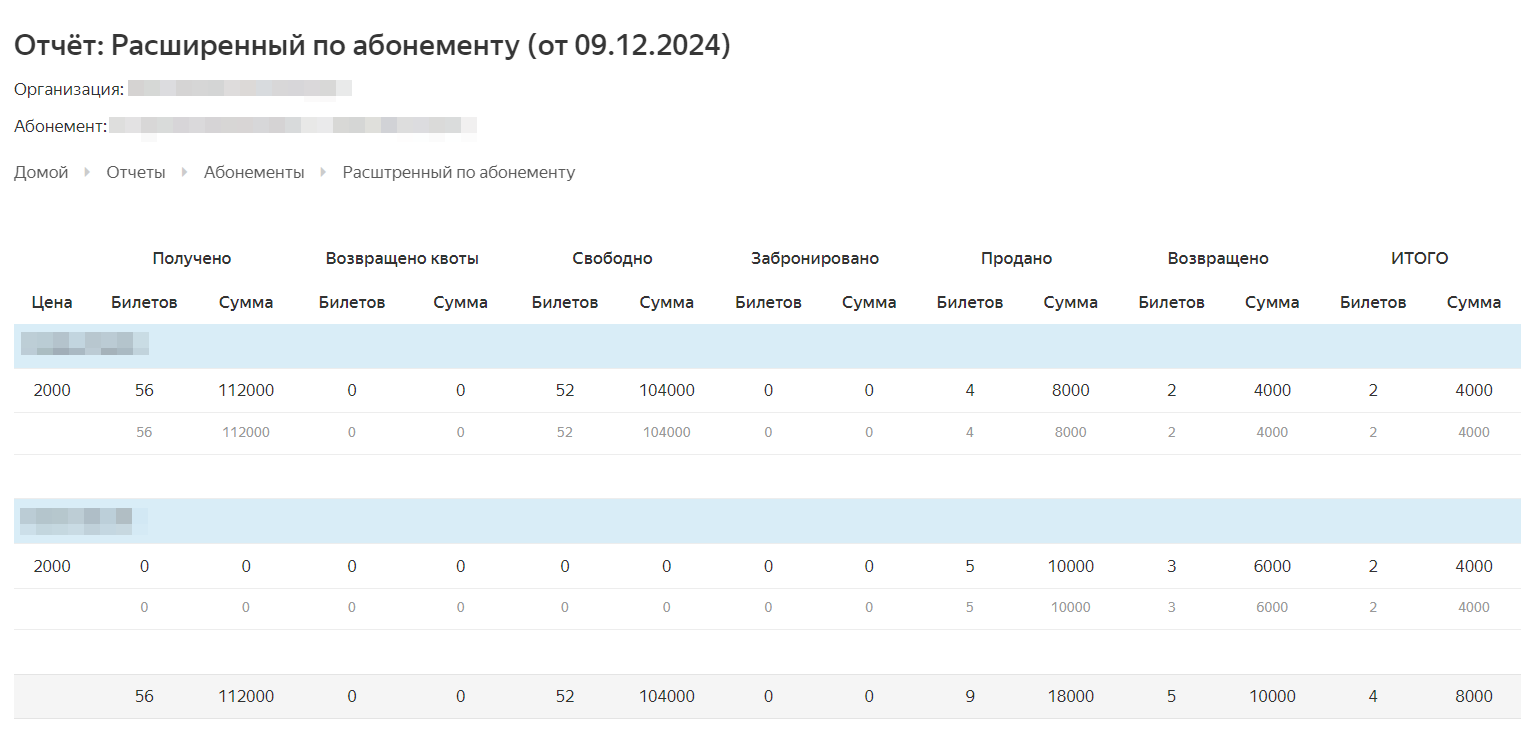This screenshot has height=740, width=1533.
Task: Go to the Отчеты breadcrumb
Action: point(136,172)
